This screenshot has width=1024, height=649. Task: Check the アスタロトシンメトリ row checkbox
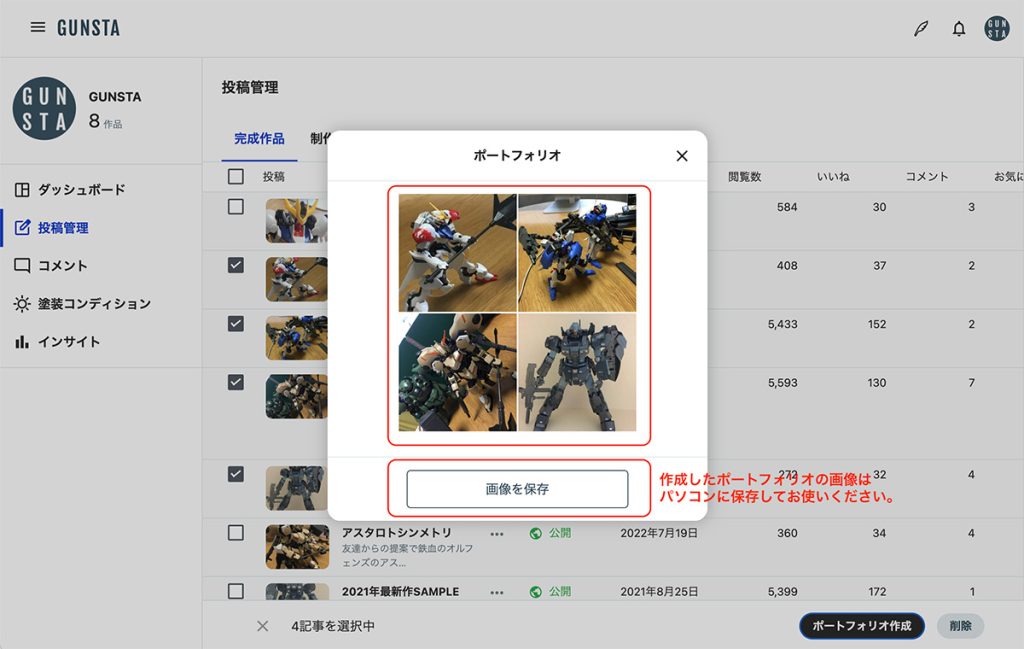point(236,533)
